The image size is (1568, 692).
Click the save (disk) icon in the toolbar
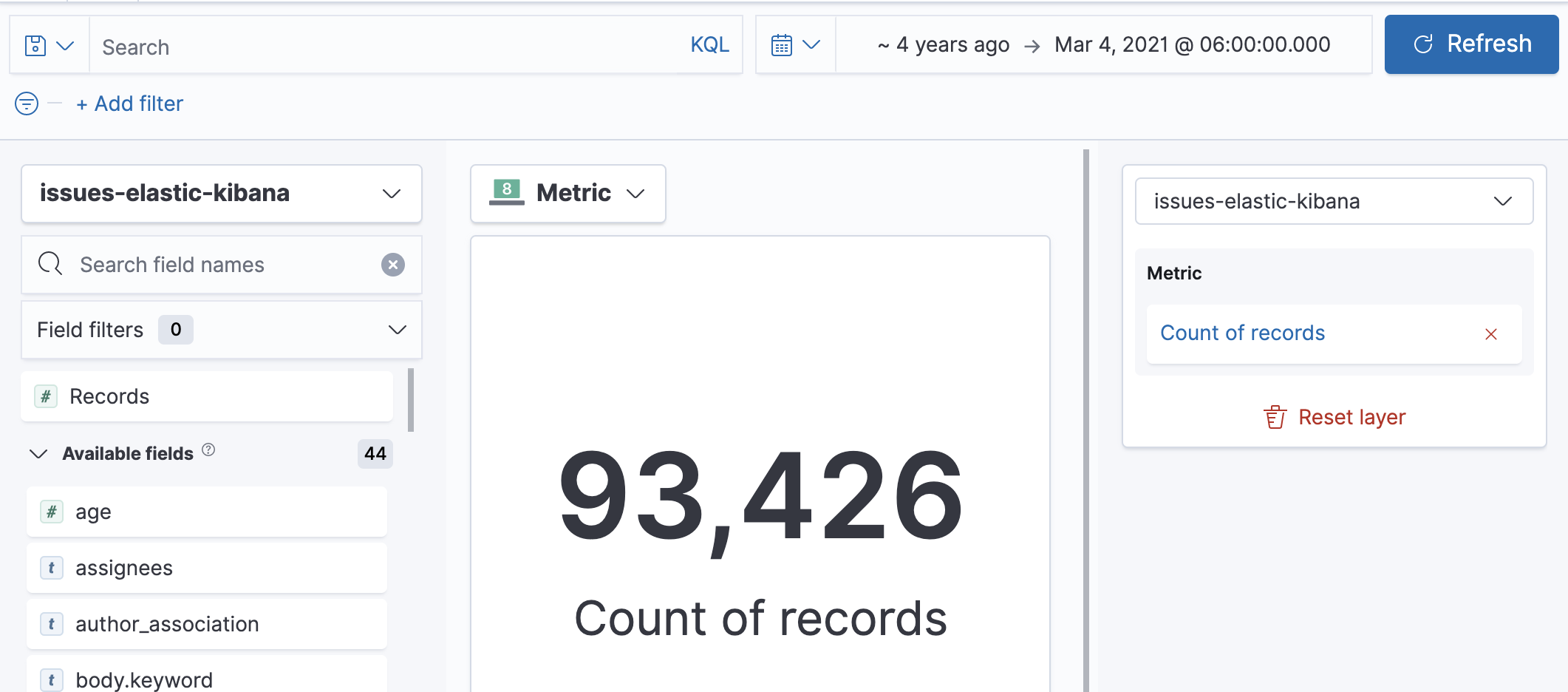[35, 44]
